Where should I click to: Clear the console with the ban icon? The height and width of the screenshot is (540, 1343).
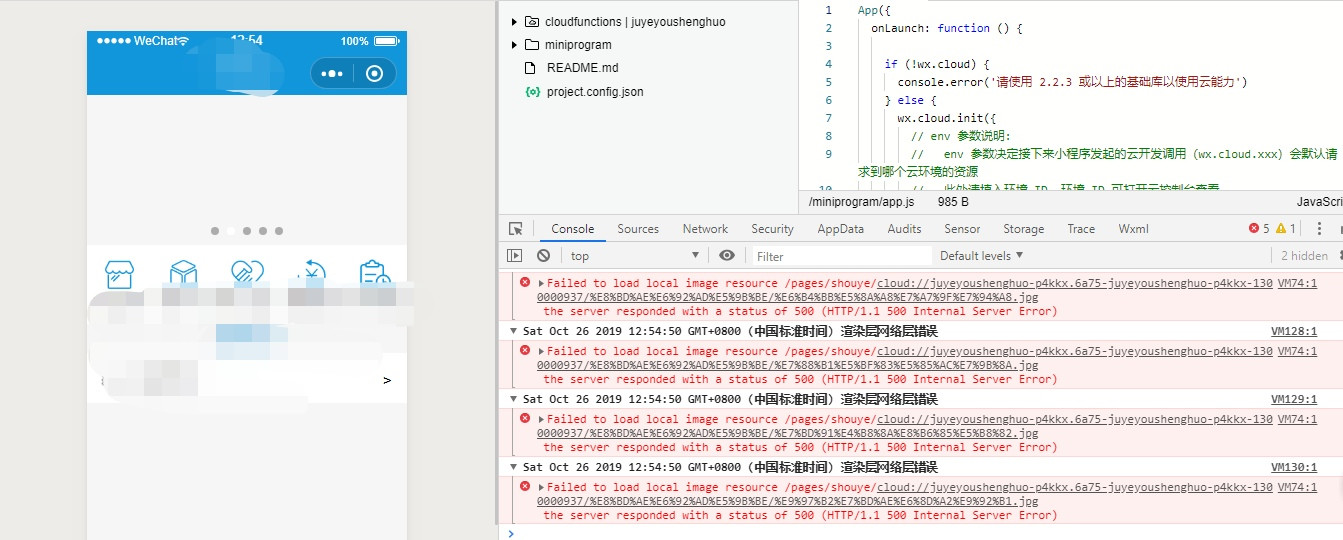543,256
